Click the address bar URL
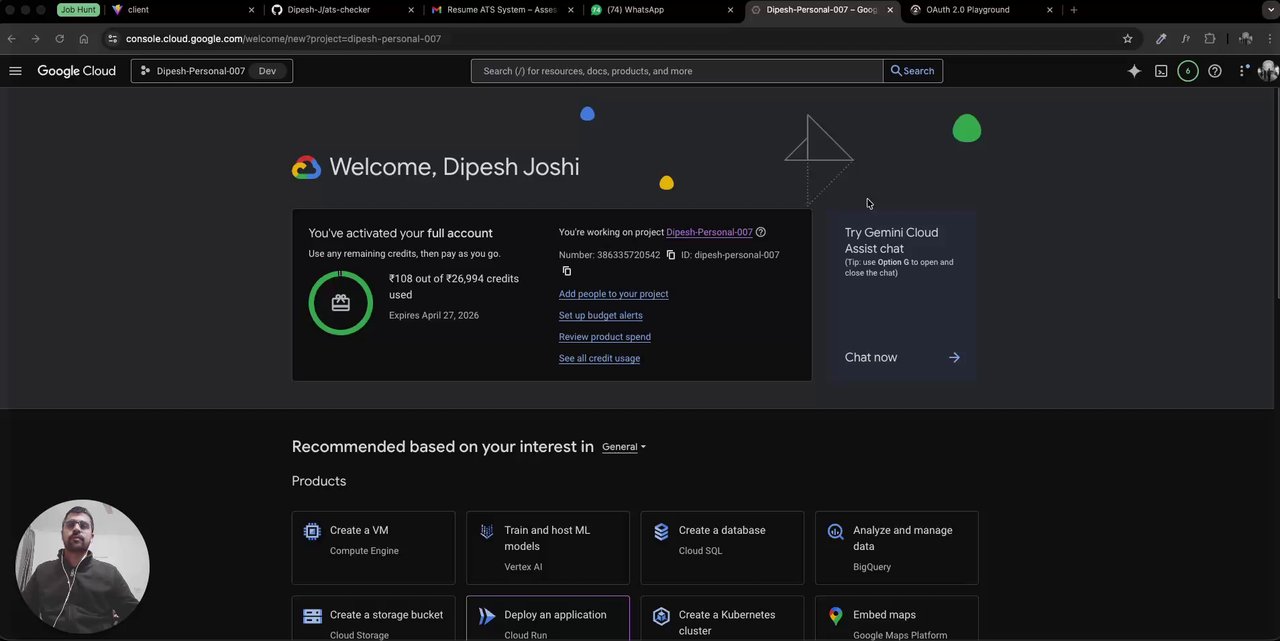 pyautogui.click(x=283, y=39)
